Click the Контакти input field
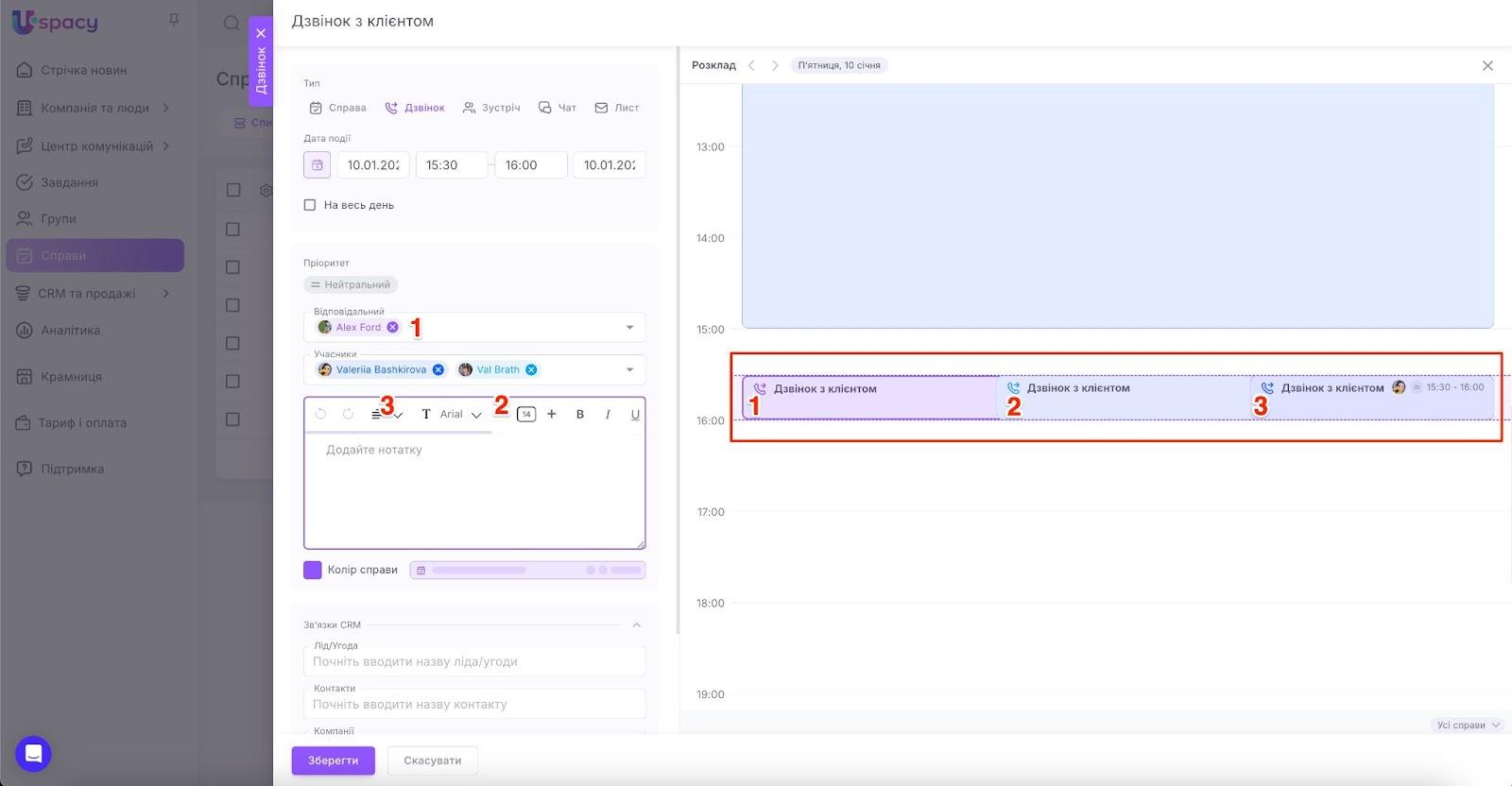 click(474, 704)
